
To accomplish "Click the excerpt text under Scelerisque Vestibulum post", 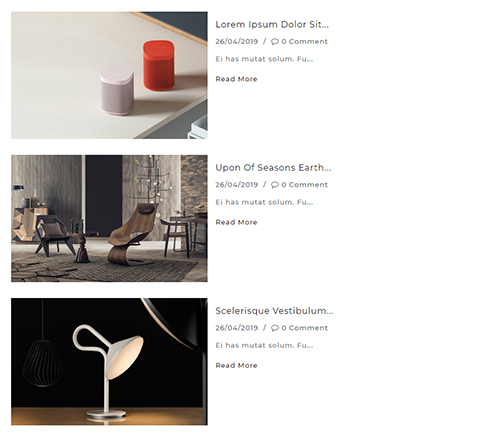I will pos(264,345).
